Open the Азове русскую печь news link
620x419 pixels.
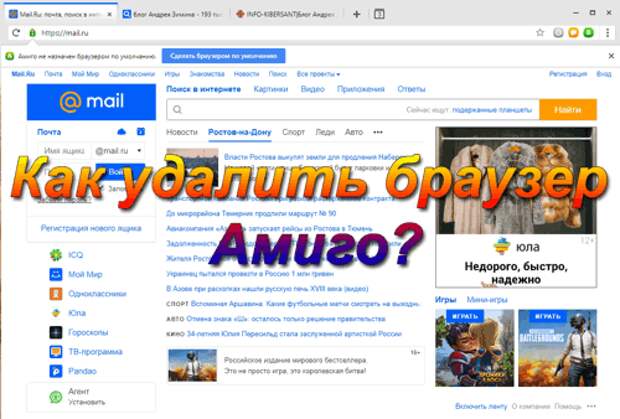pyautogui.click(x=267, y=289)
